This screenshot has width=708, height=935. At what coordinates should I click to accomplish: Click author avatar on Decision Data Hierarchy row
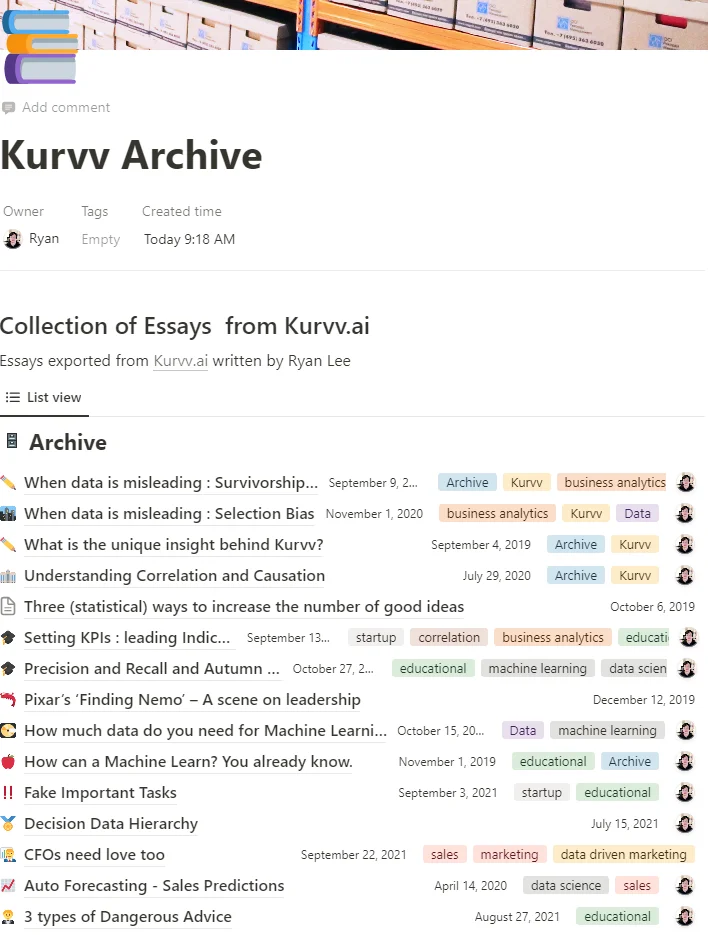pyautogui.click(x=685, y=823)
